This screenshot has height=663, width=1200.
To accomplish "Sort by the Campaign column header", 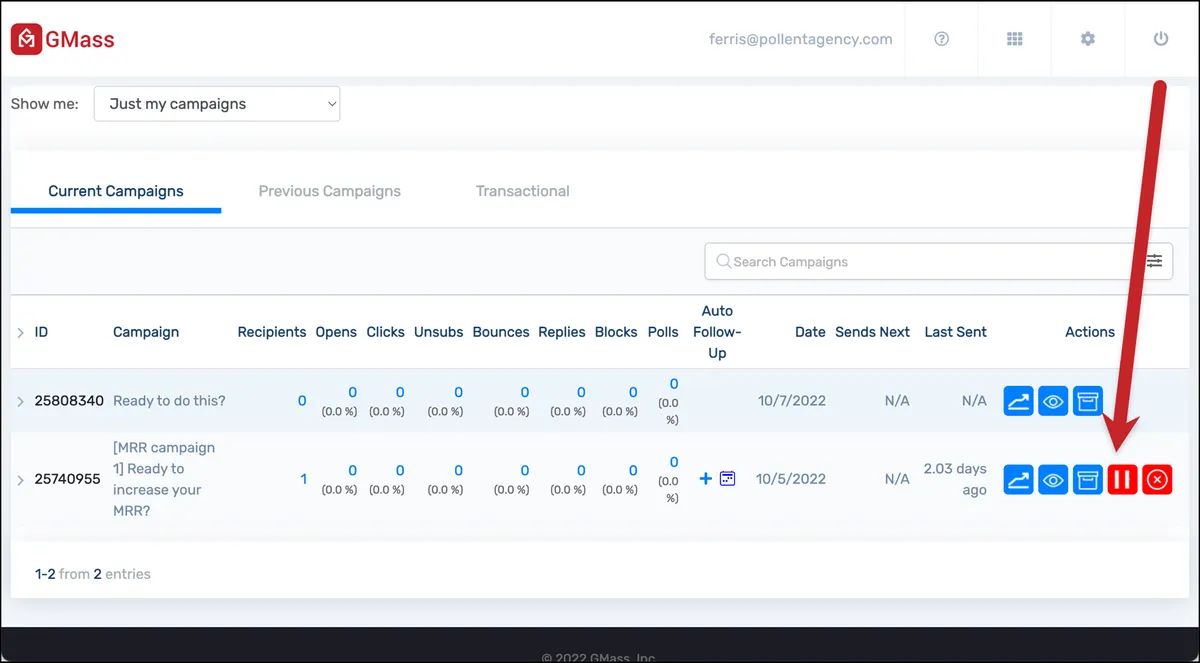I will 146,332.
